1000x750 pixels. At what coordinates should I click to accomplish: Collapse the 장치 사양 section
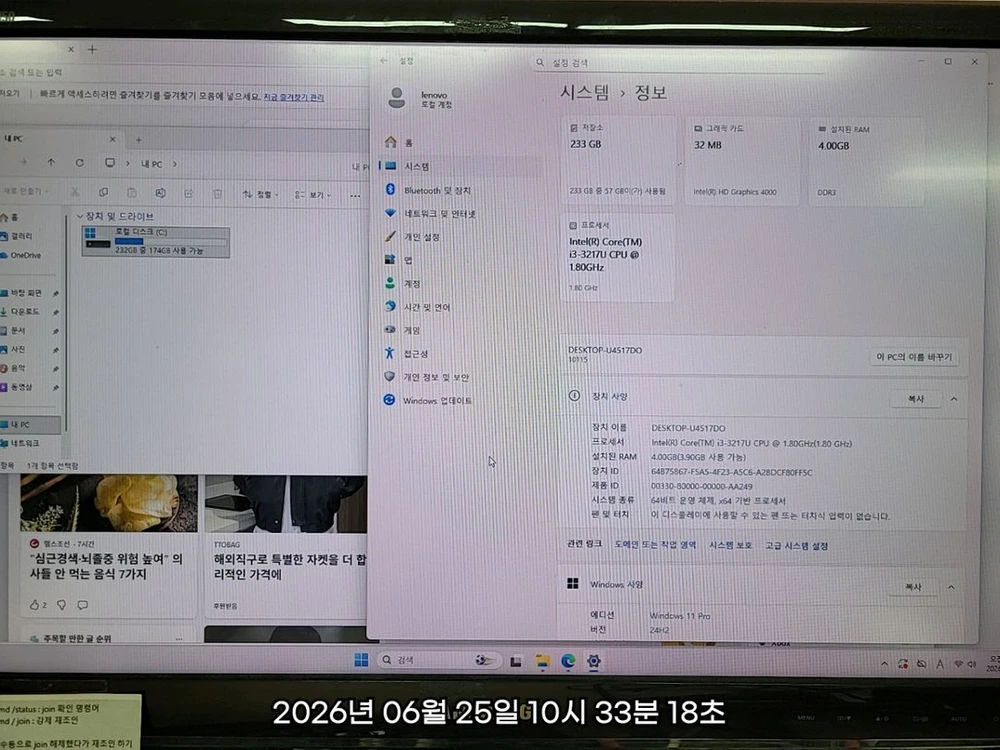954,399
